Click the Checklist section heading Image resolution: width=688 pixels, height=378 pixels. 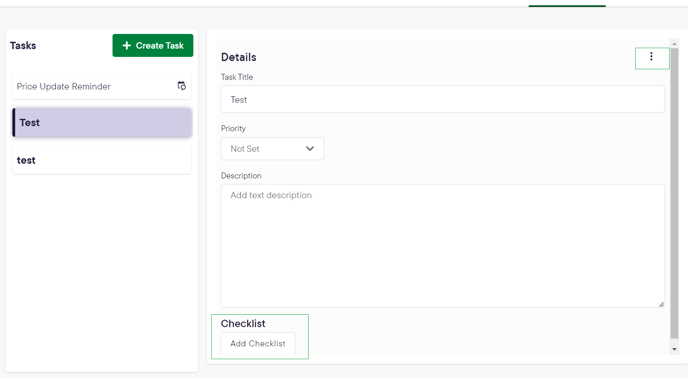pos(243,324)
